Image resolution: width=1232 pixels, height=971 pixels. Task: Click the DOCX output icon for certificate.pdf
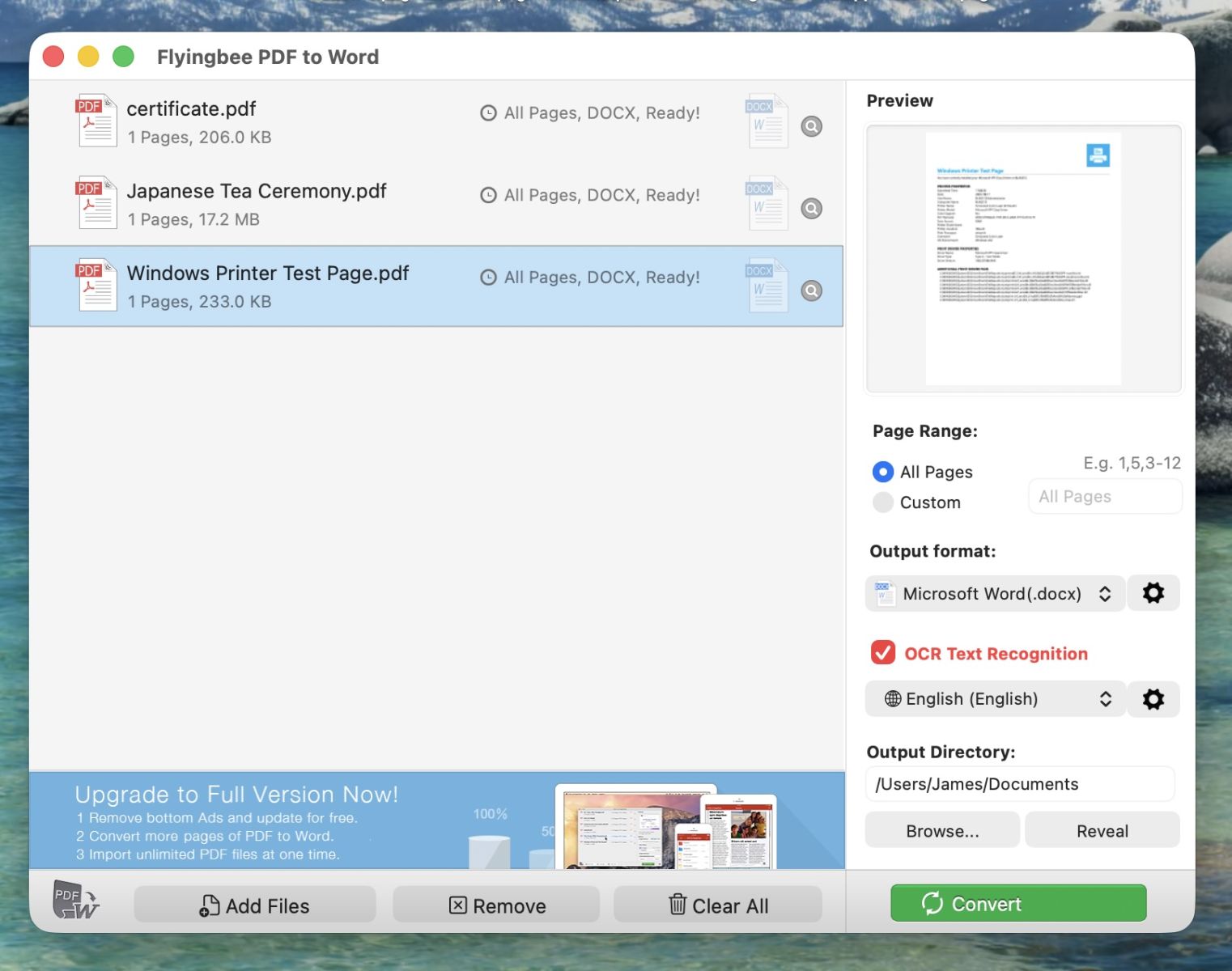[766, 121]
